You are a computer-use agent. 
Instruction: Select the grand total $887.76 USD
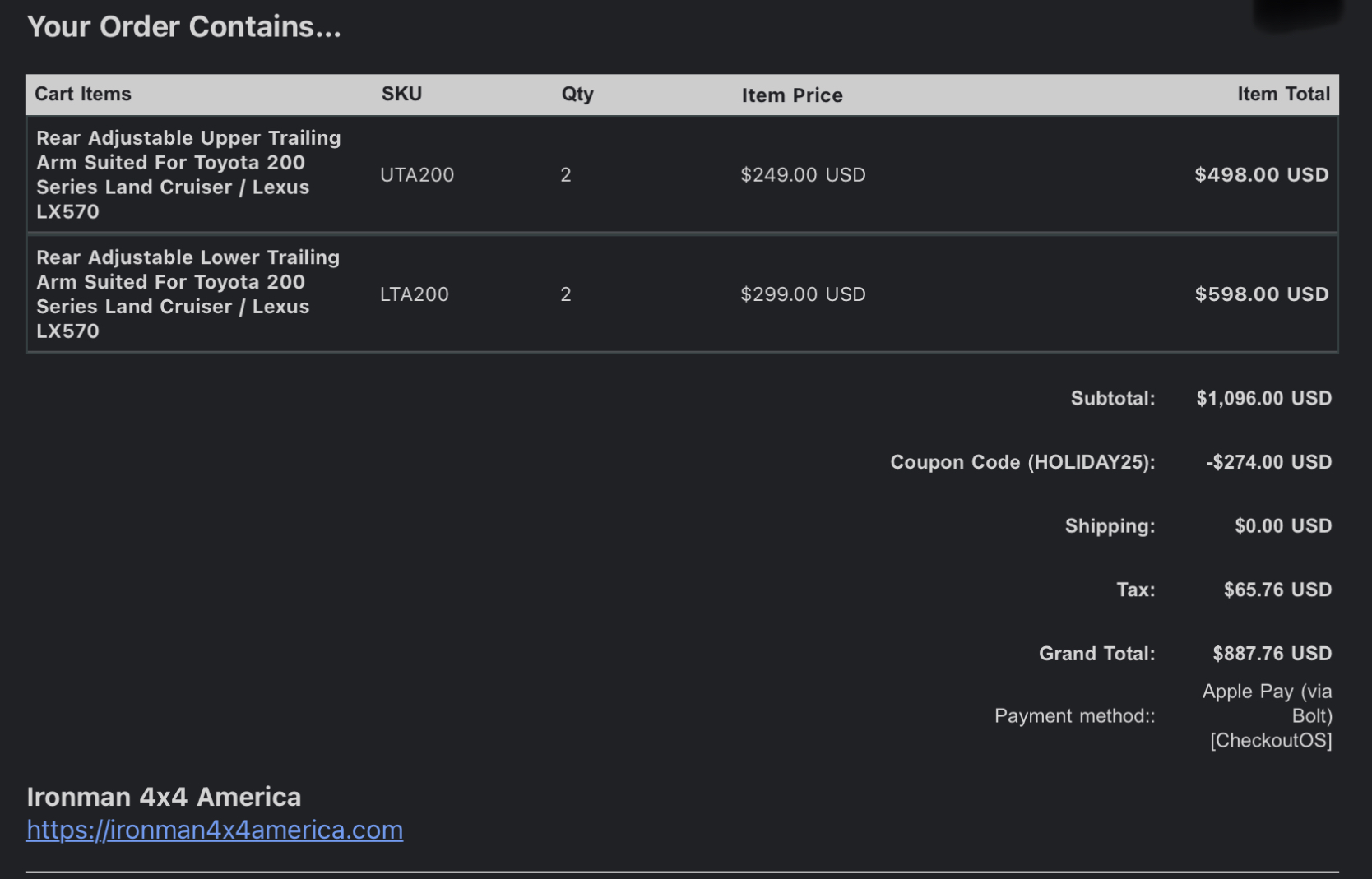click(1272, 653)
